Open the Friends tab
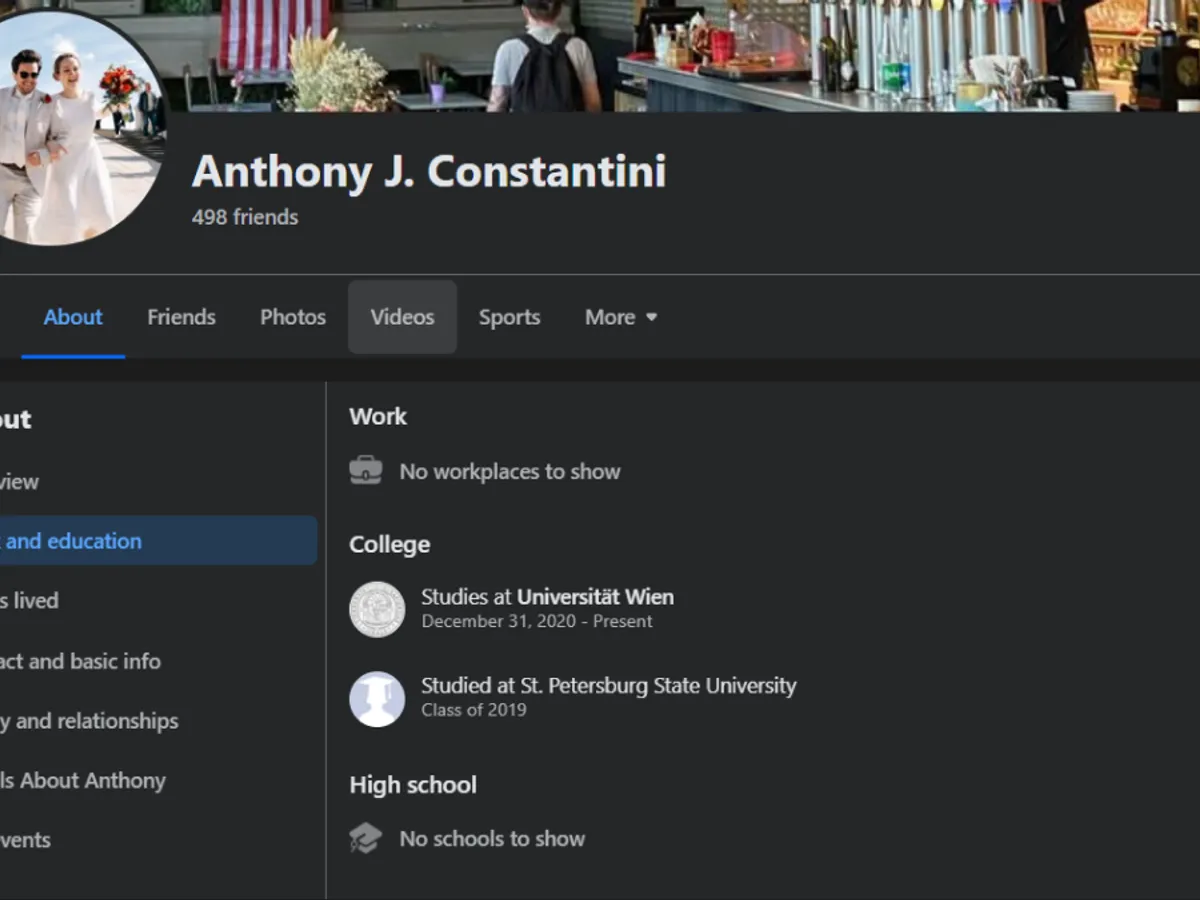1200x900 pixels. 181,317
